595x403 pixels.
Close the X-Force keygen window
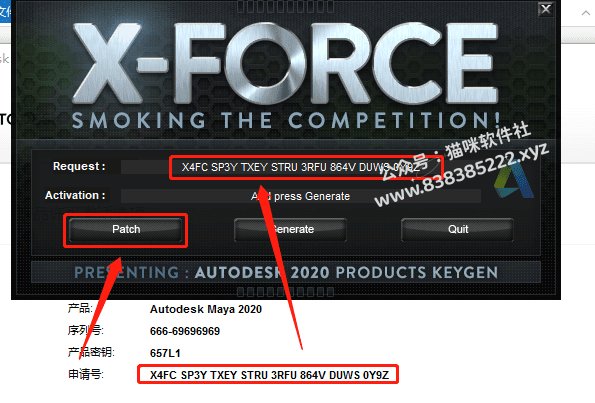pyautogui.click(x=545, y=9)
